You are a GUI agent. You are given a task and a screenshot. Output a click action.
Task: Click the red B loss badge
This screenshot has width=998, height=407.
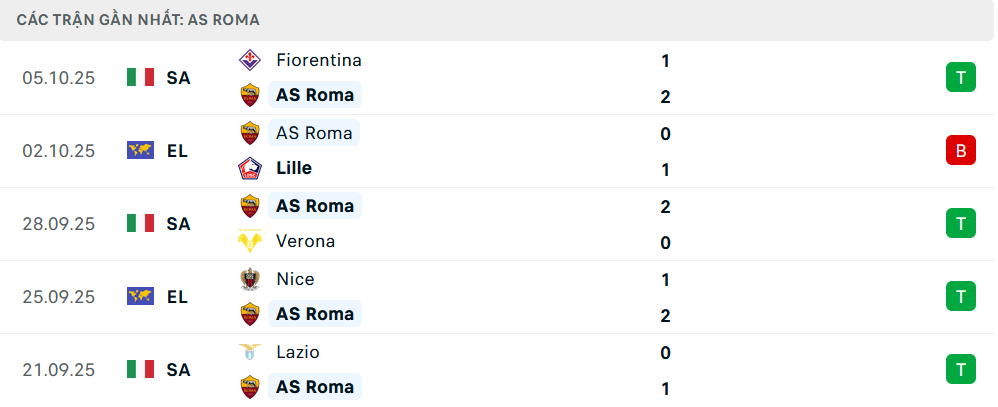[x=960, y=151]
